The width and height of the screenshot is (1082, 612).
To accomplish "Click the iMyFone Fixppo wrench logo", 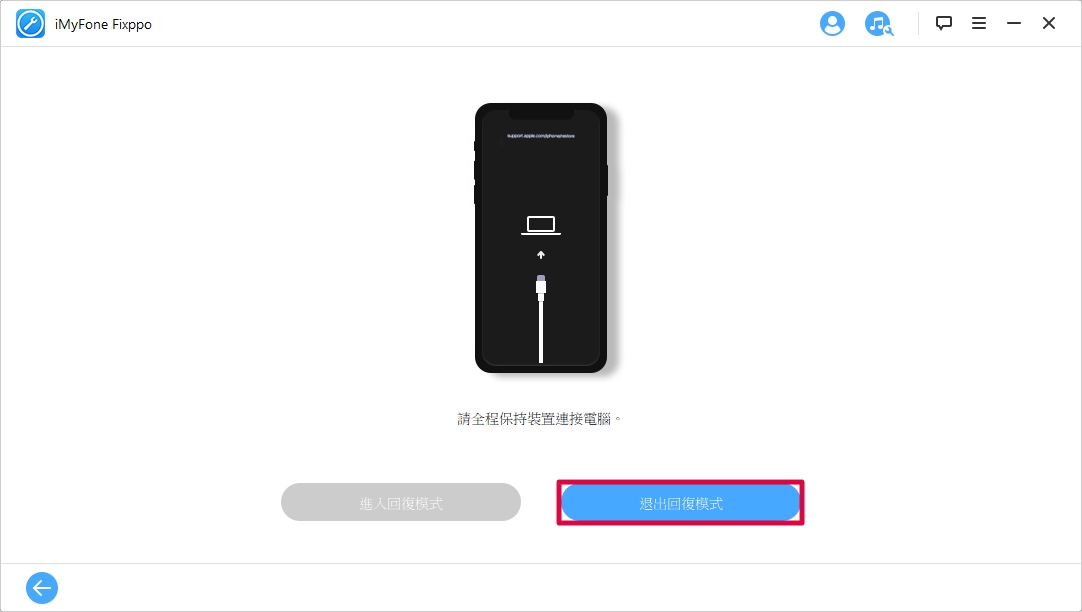I will (30, 24).
